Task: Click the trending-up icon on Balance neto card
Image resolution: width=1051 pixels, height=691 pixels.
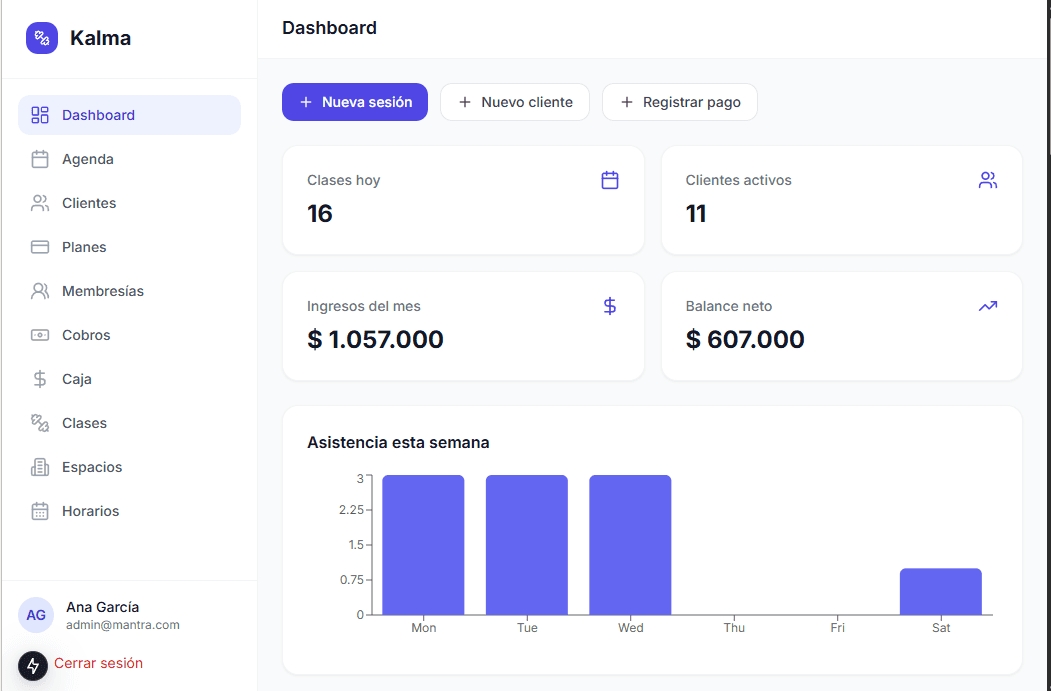Action: pyautogui.click(x=988, y=306)
